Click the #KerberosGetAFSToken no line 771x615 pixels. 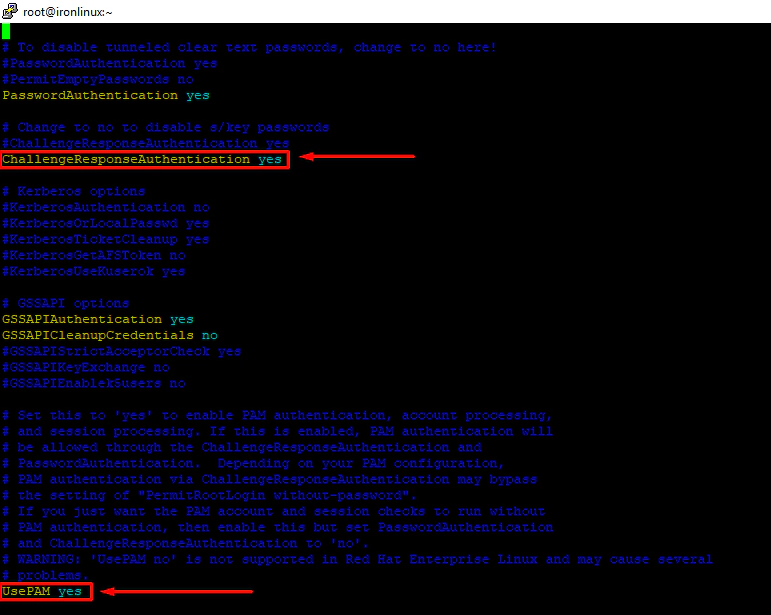(94, 256)
